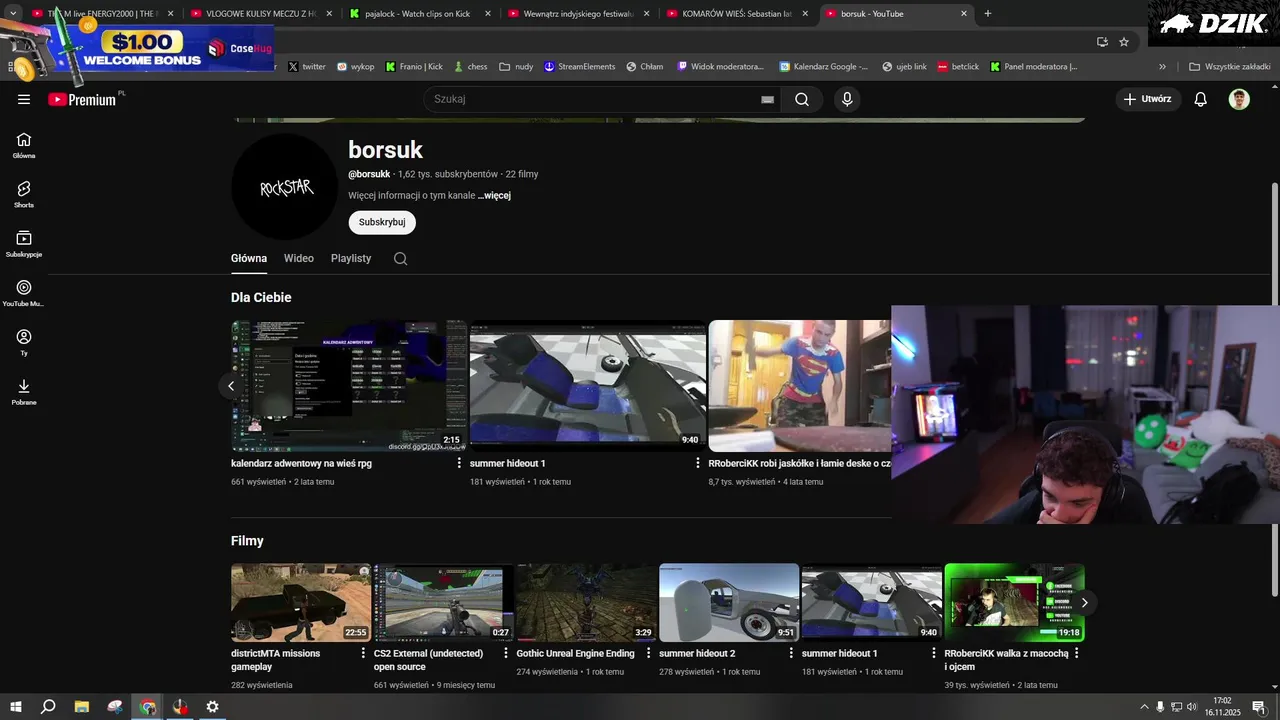Open the nudy bookmarks folder
The image size is (1280, 720).
point(516,67)
